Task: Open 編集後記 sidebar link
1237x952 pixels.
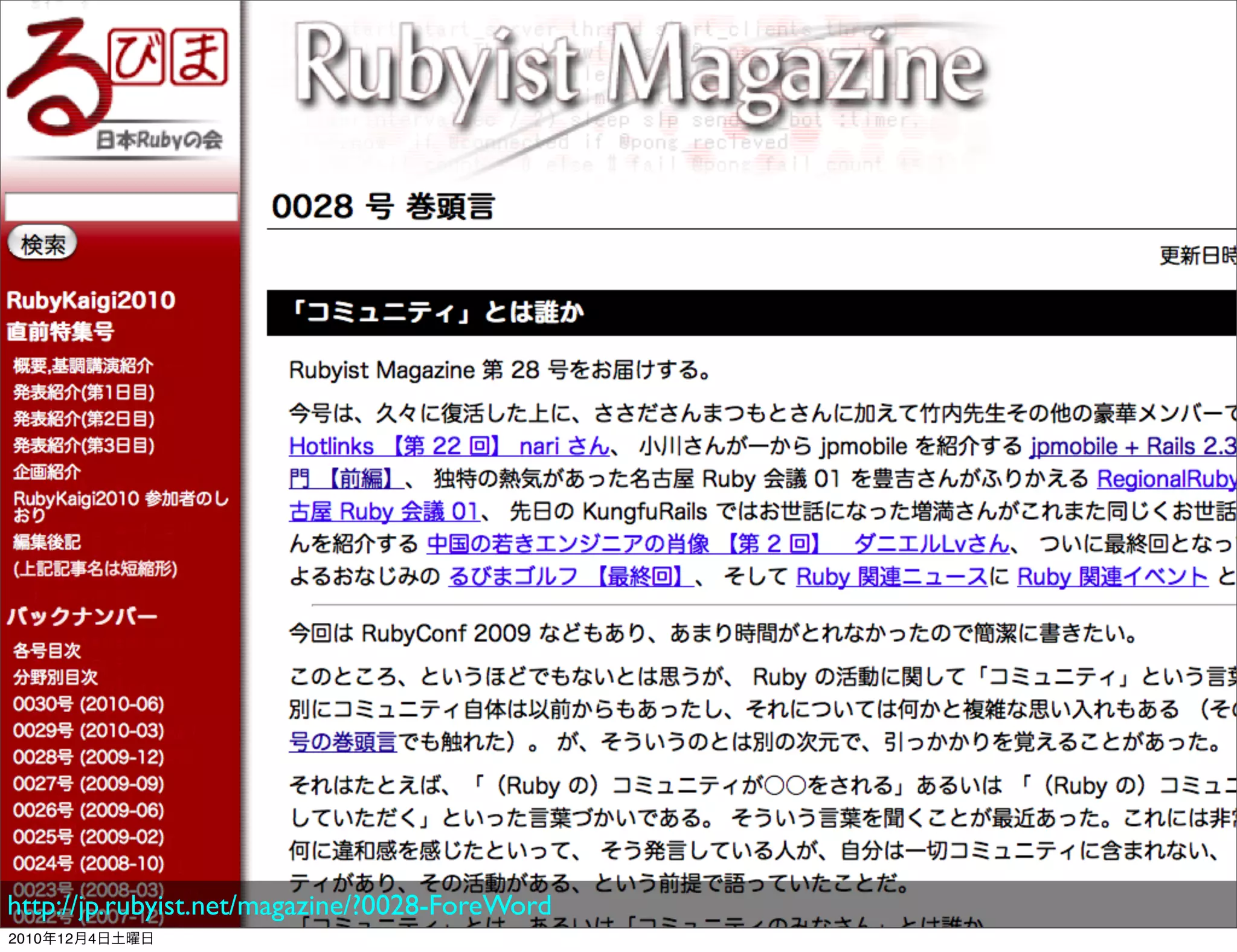Action: 47,542
